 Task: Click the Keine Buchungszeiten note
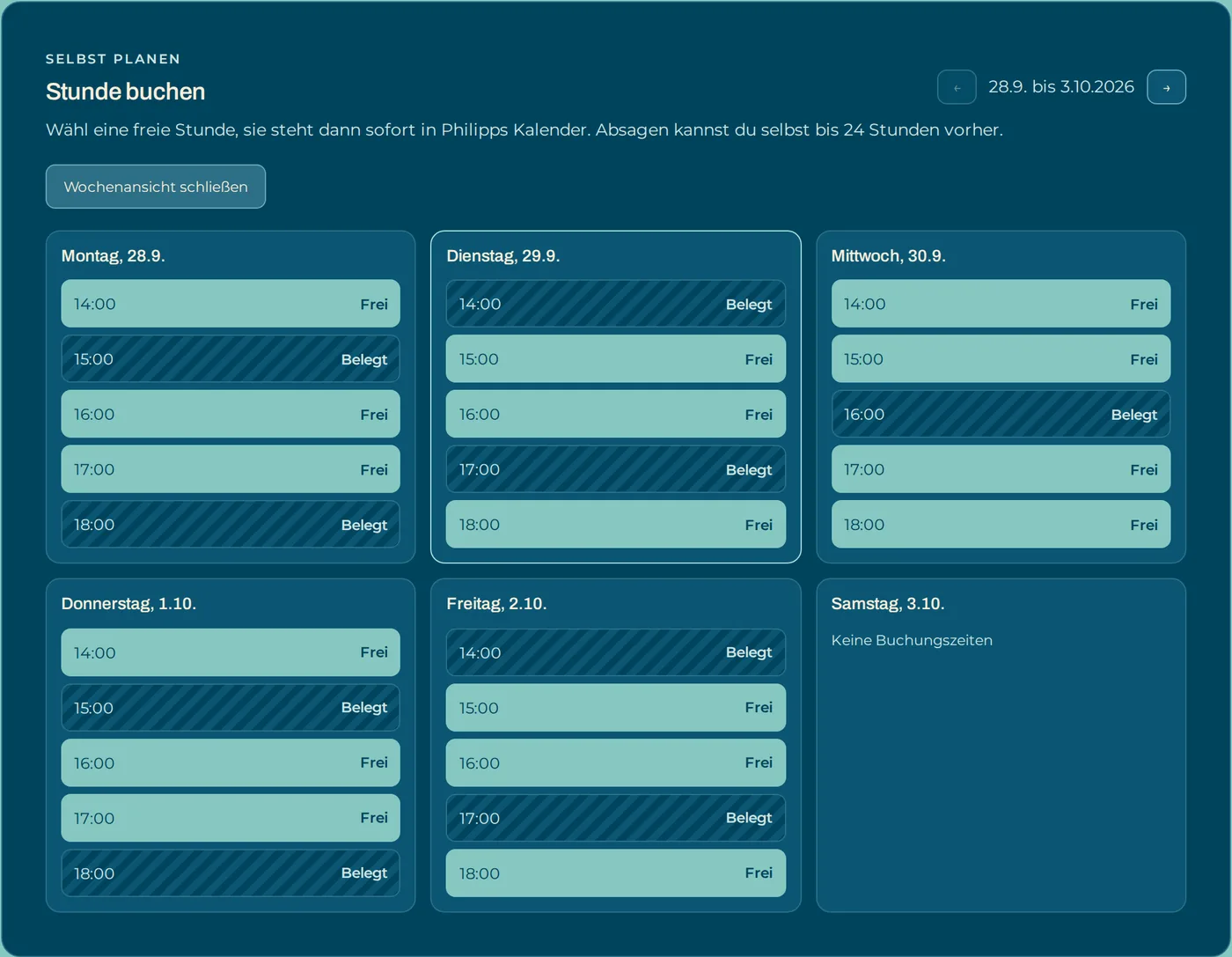pyautogui.click(x=912, y=640)
